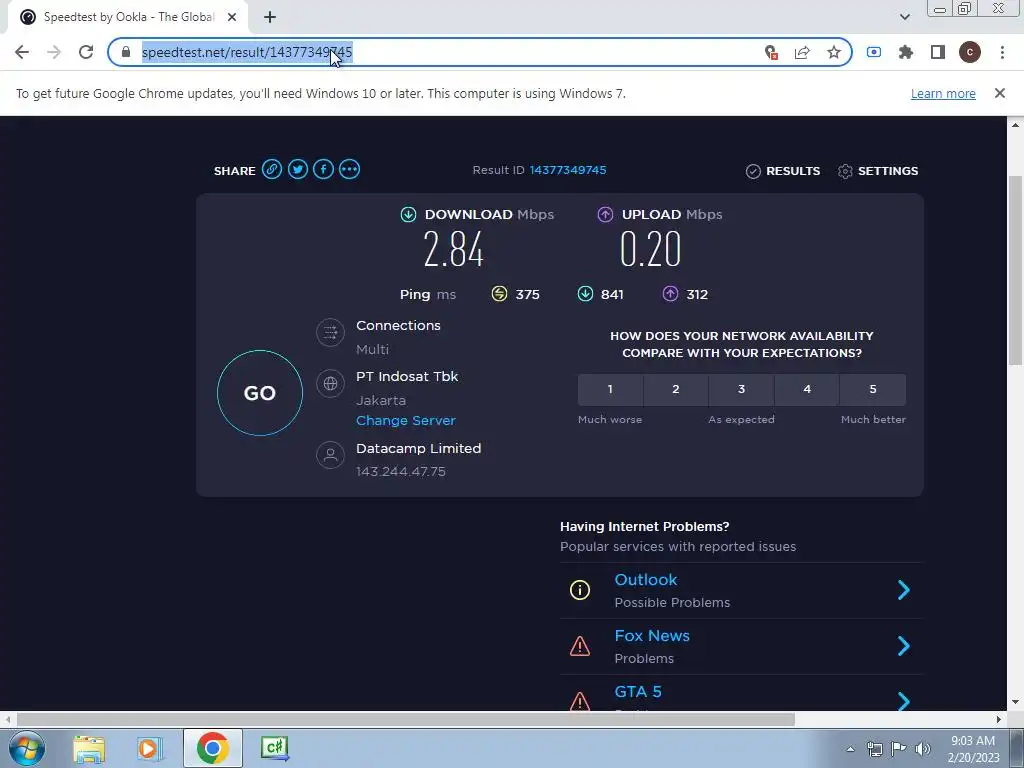Click the user ISP icon

[330, 455]
